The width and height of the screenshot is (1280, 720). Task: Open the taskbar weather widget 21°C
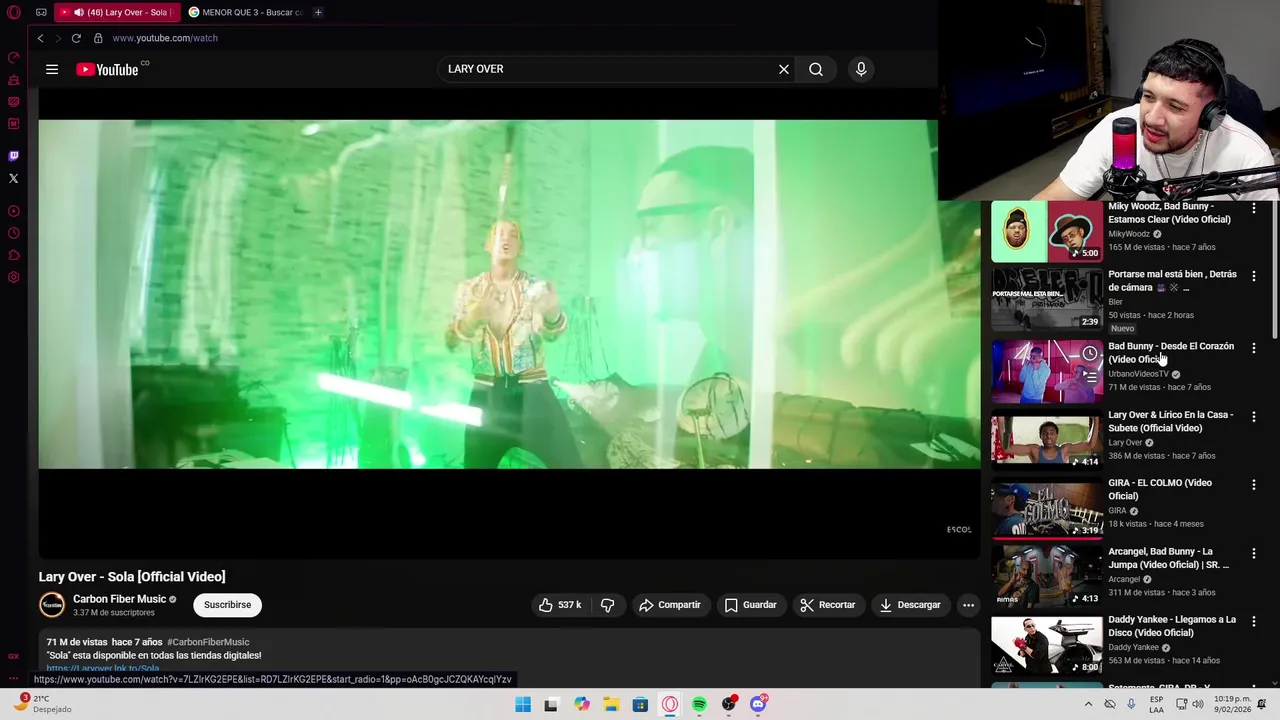click(44, 705)
